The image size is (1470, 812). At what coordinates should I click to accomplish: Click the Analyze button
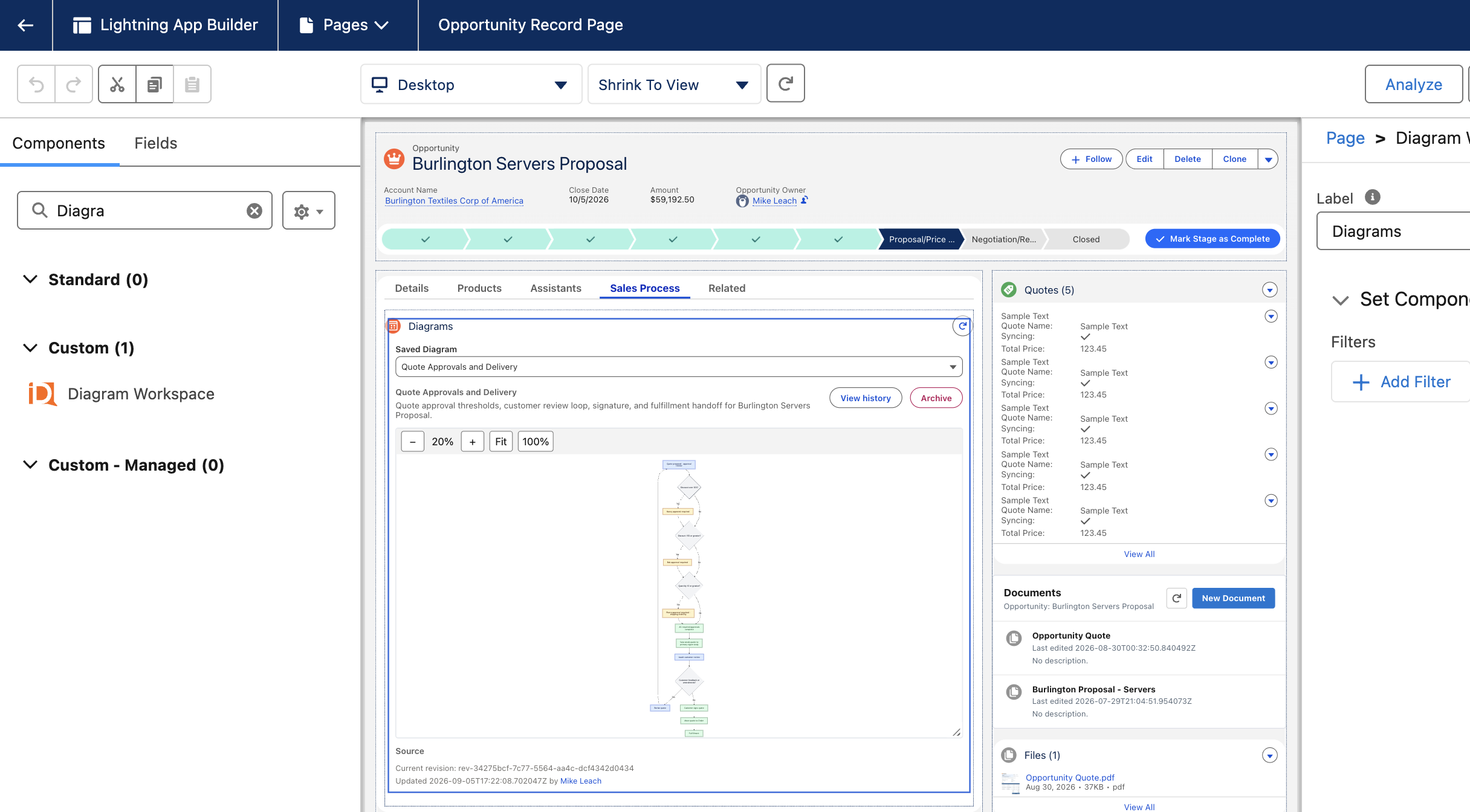pyautogui.click(x=1413, y=85)
